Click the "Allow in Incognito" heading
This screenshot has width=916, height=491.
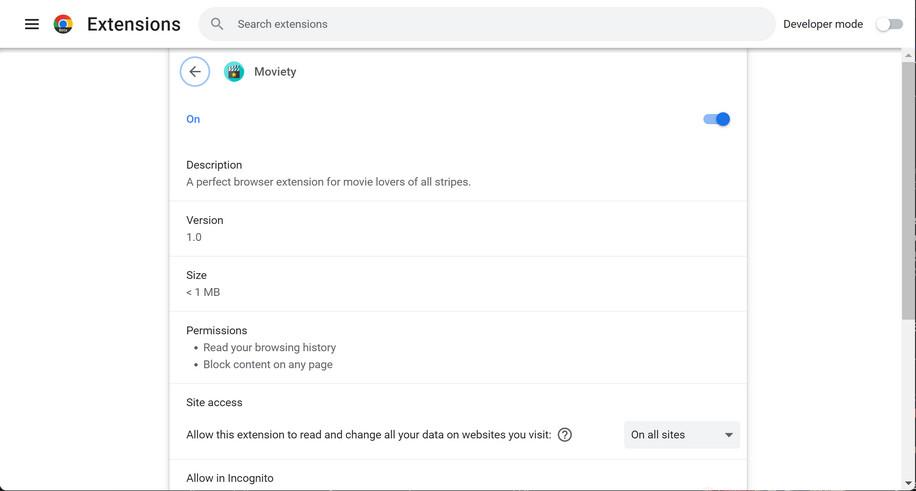pyautogui.click(x=230, y=478)
